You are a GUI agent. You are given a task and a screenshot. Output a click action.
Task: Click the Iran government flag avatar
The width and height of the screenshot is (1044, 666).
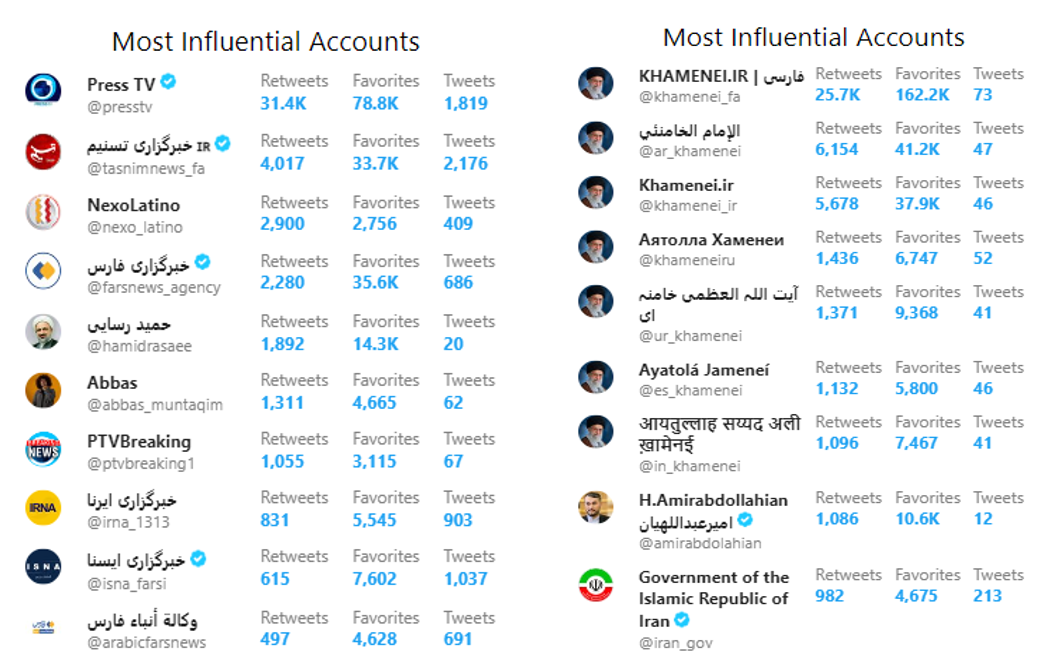[595, 585]
